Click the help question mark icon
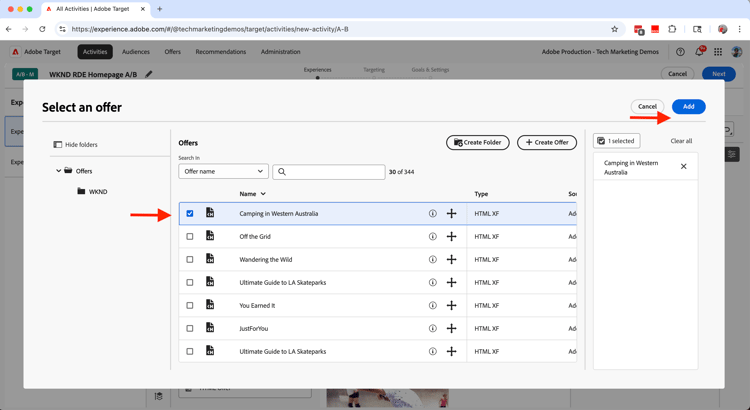This screenshot has height=410, width=750. (680, 52)
